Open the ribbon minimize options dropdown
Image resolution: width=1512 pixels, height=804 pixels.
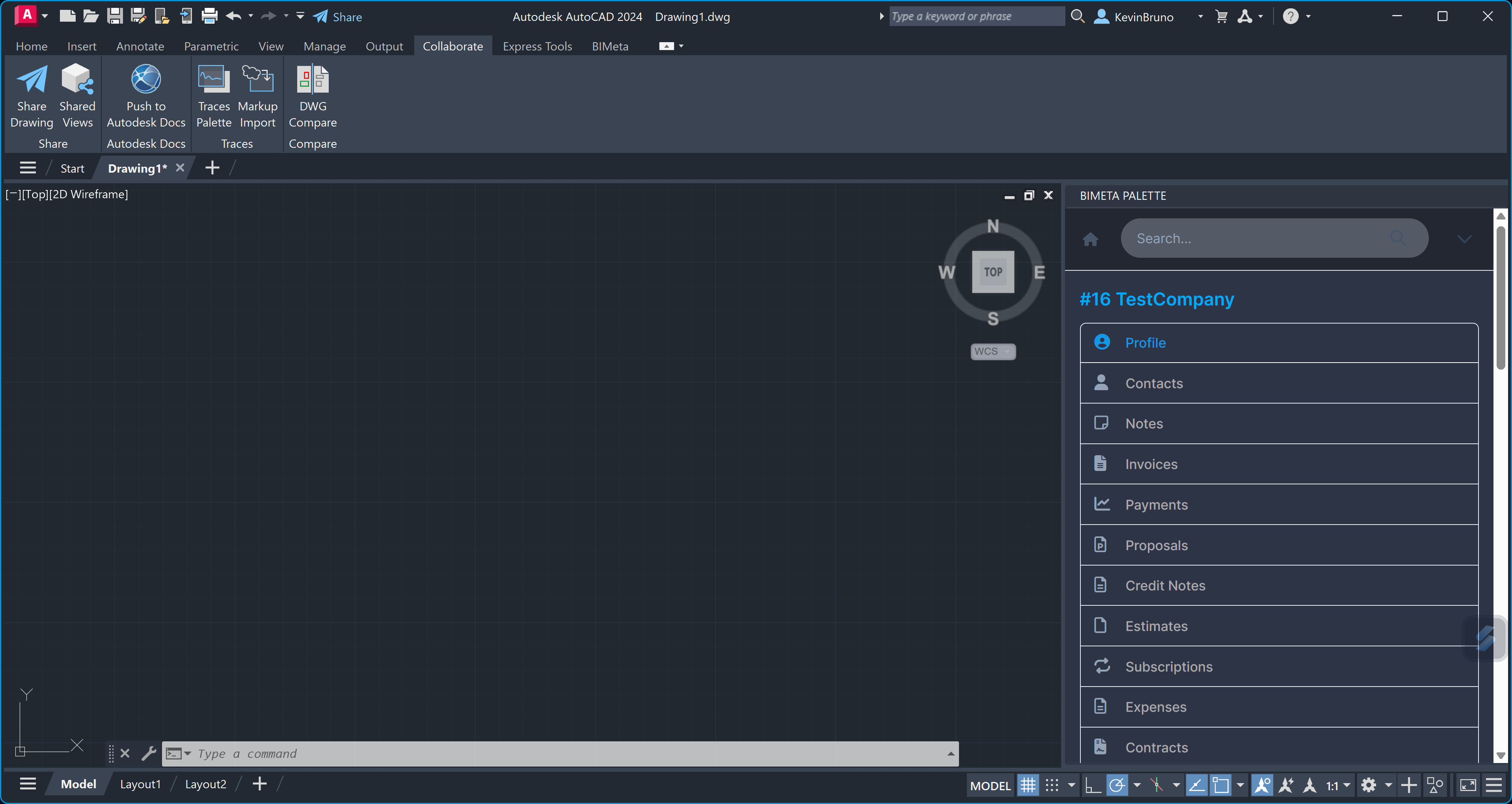pyautogui.click(x=681, y=46)
